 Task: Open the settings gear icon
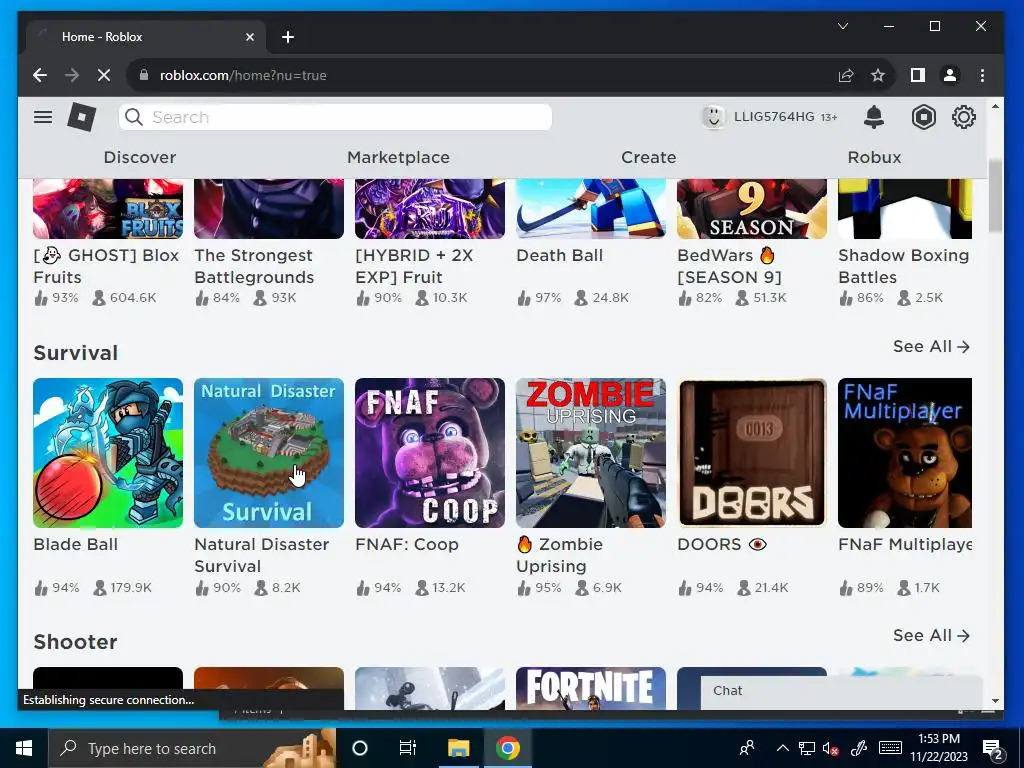[x=963, y=117]
